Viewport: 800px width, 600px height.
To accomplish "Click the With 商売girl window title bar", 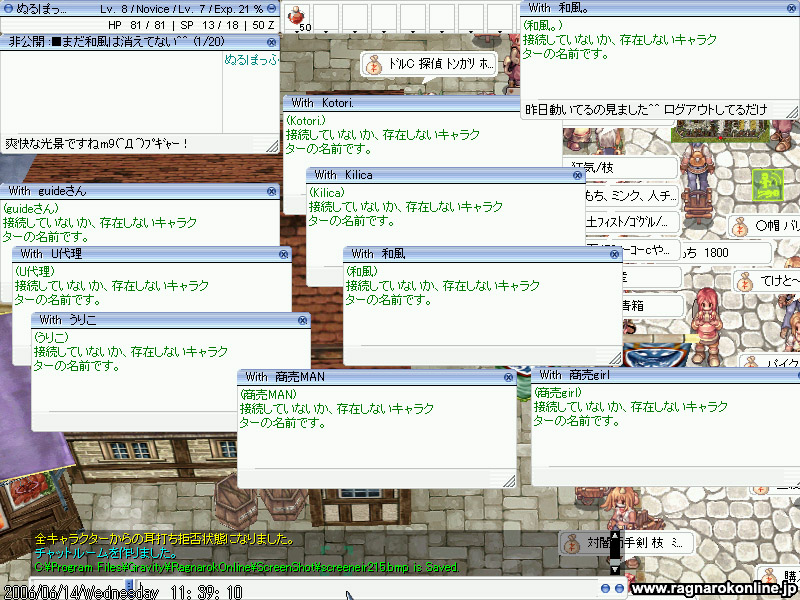I will point(665,375).
